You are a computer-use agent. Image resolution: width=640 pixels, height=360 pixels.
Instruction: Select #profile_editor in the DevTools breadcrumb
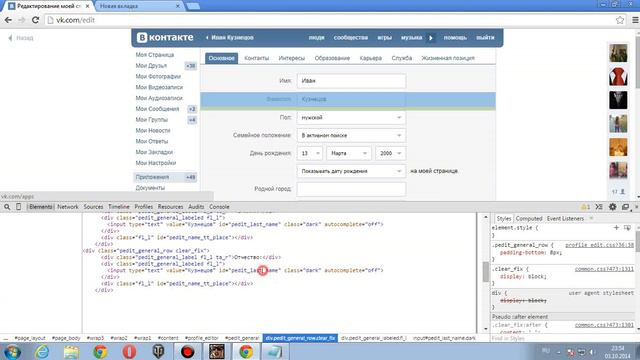coord(202,338)
